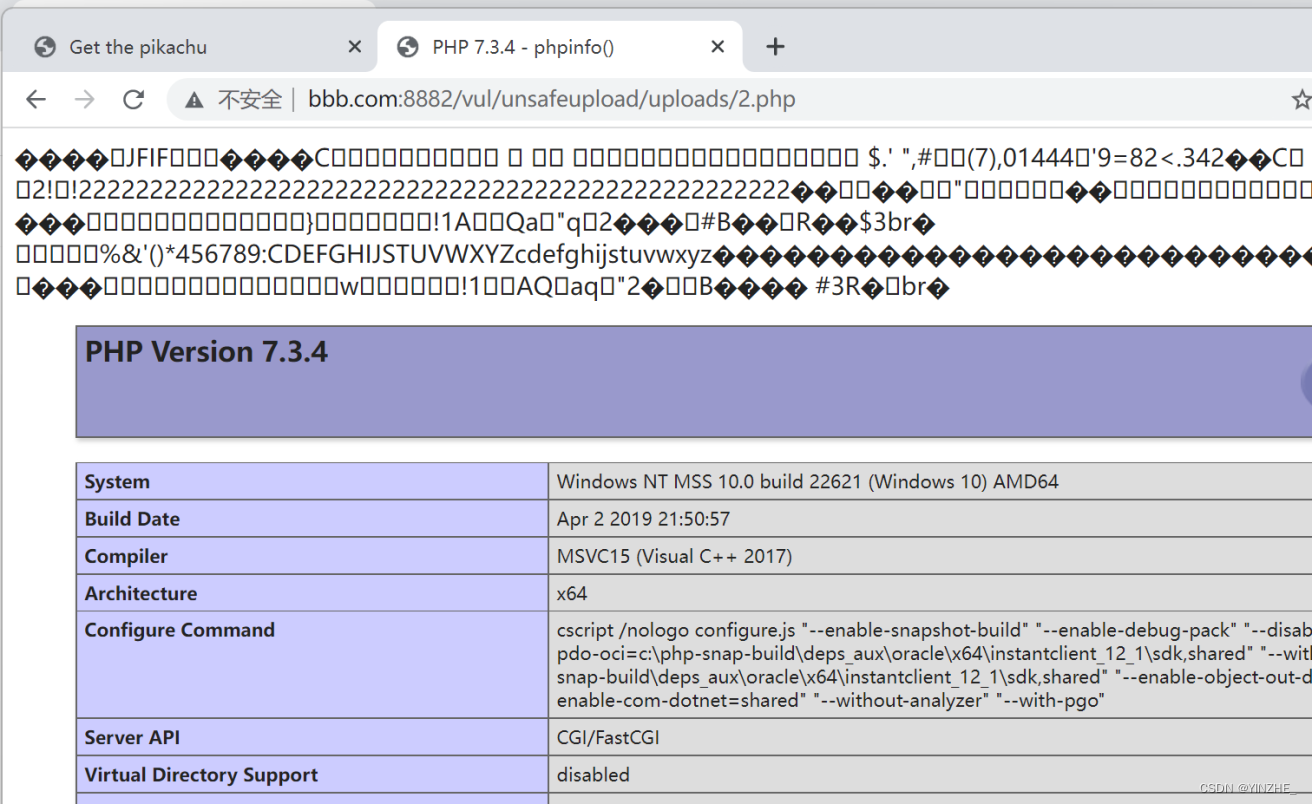The image size is (1312, 804).
Task: Click the Windows NT MSS 10.0 build value
Action: click(808, 482)
